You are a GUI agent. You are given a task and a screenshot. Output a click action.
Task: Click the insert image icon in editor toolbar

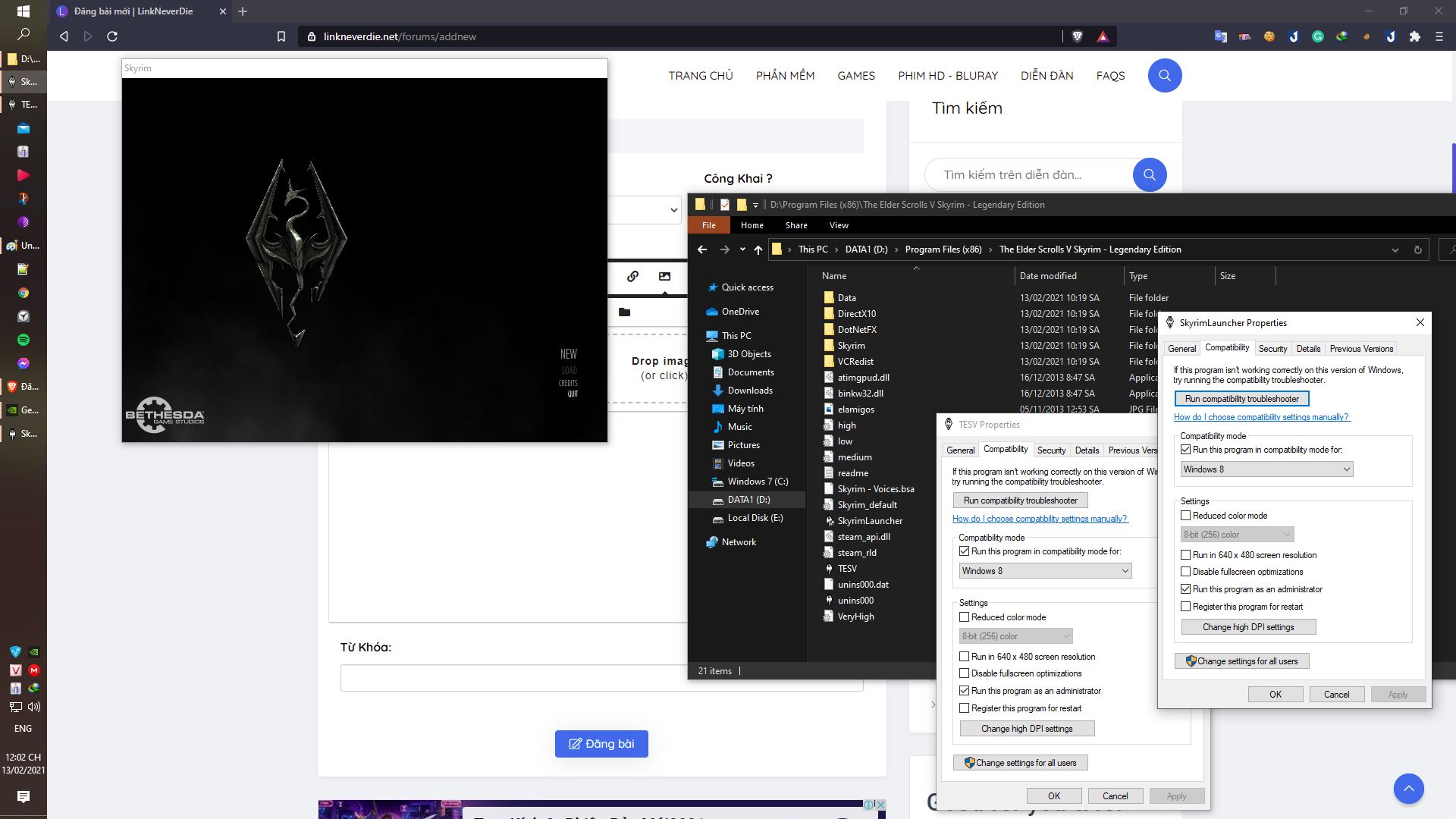(x=664, y=276)
